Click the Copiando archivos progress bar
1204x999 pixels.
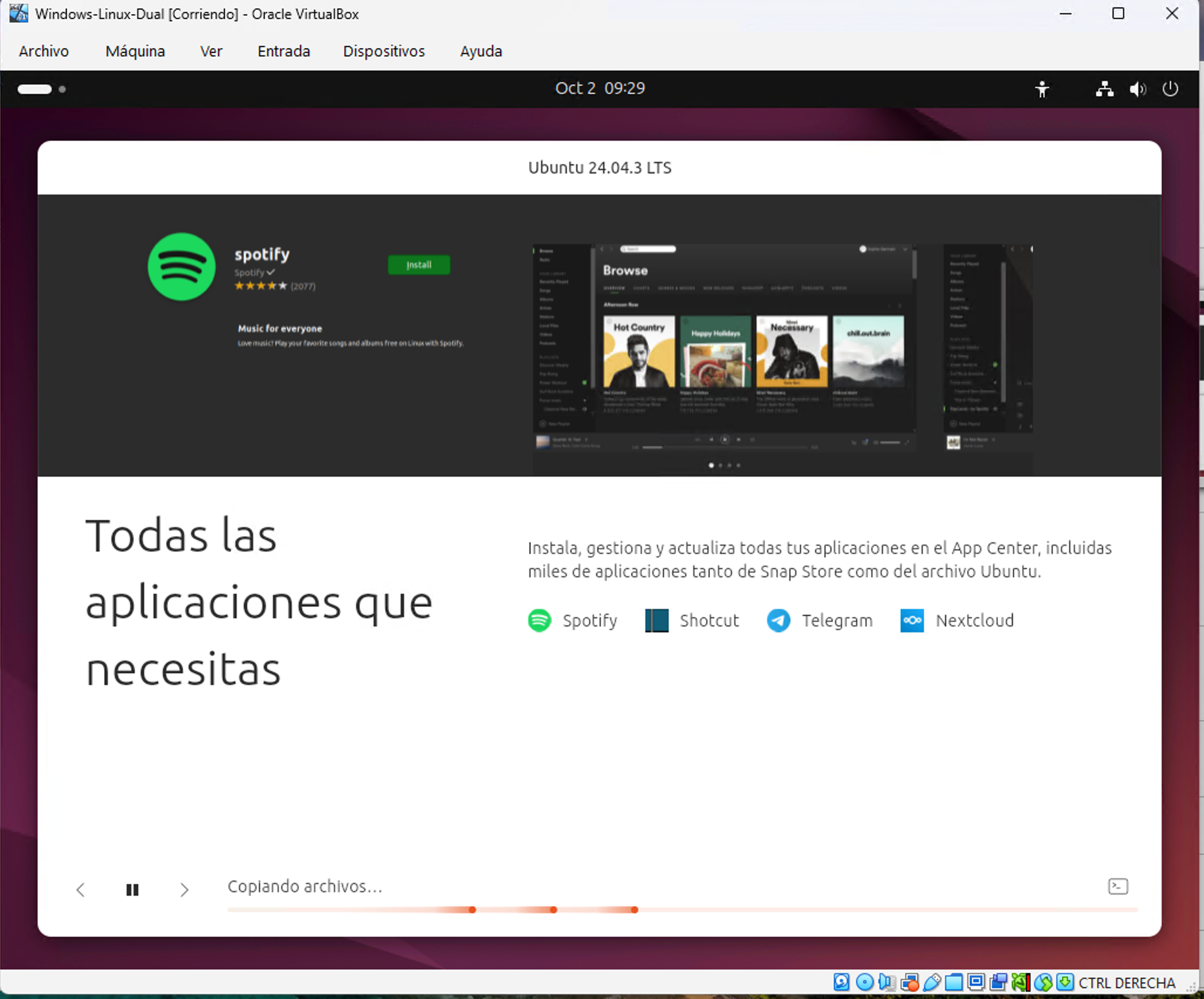(682, 910)
